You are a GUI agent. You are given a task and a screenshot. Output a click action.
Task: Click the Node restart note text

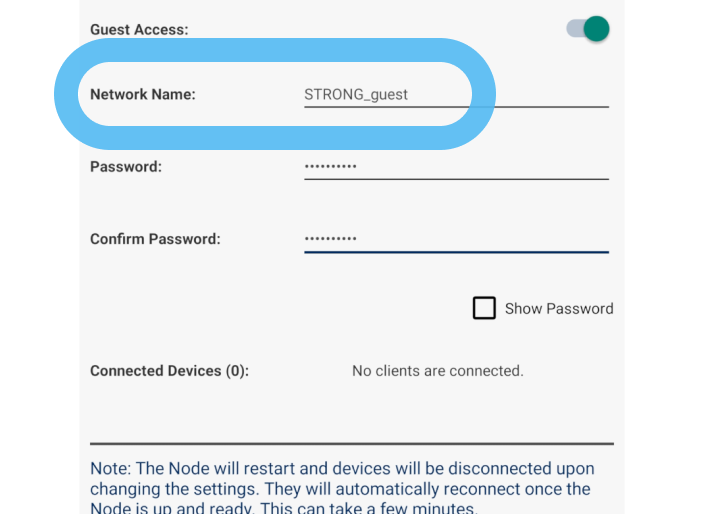[x=342, y=488]
